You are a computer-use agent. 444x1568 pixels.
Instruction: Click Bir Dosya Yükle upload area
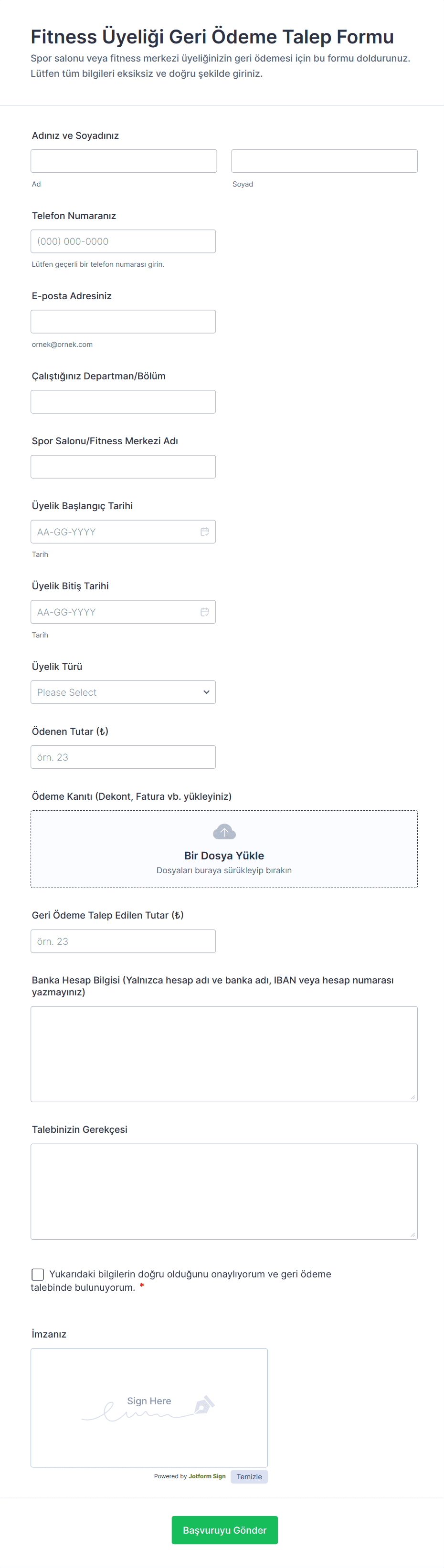(224, 855)
